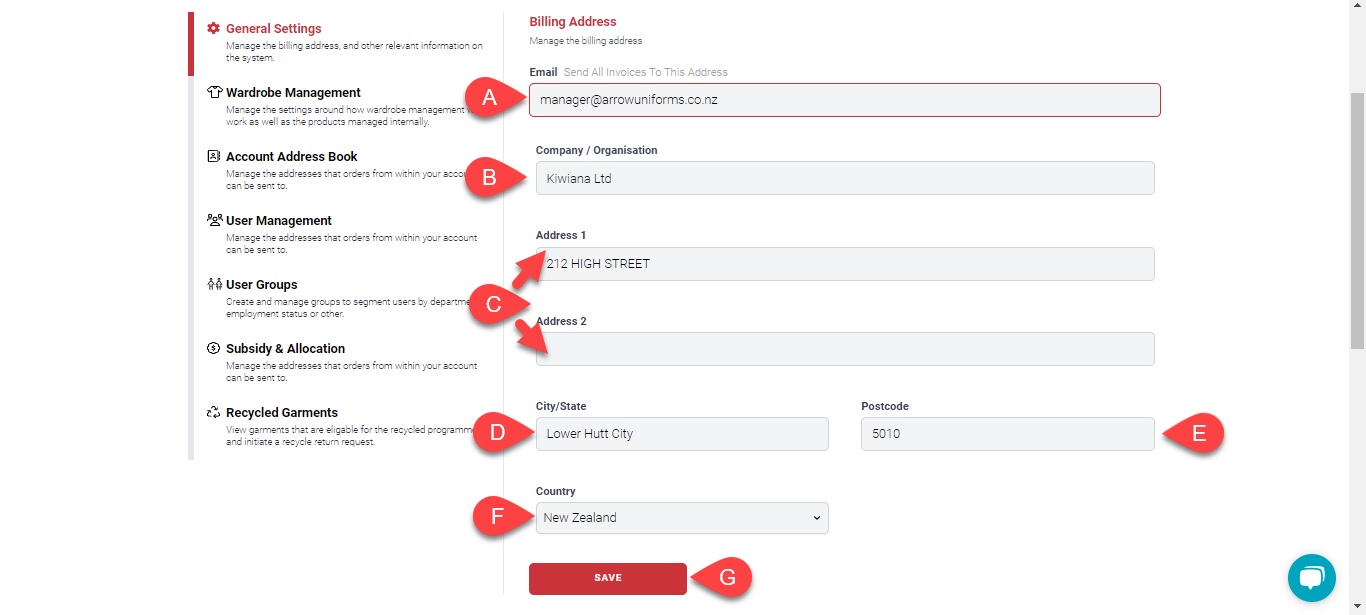Screen dimensions: 1366x615
Task: Click the User Management people icon
Action: click(213, 221)
